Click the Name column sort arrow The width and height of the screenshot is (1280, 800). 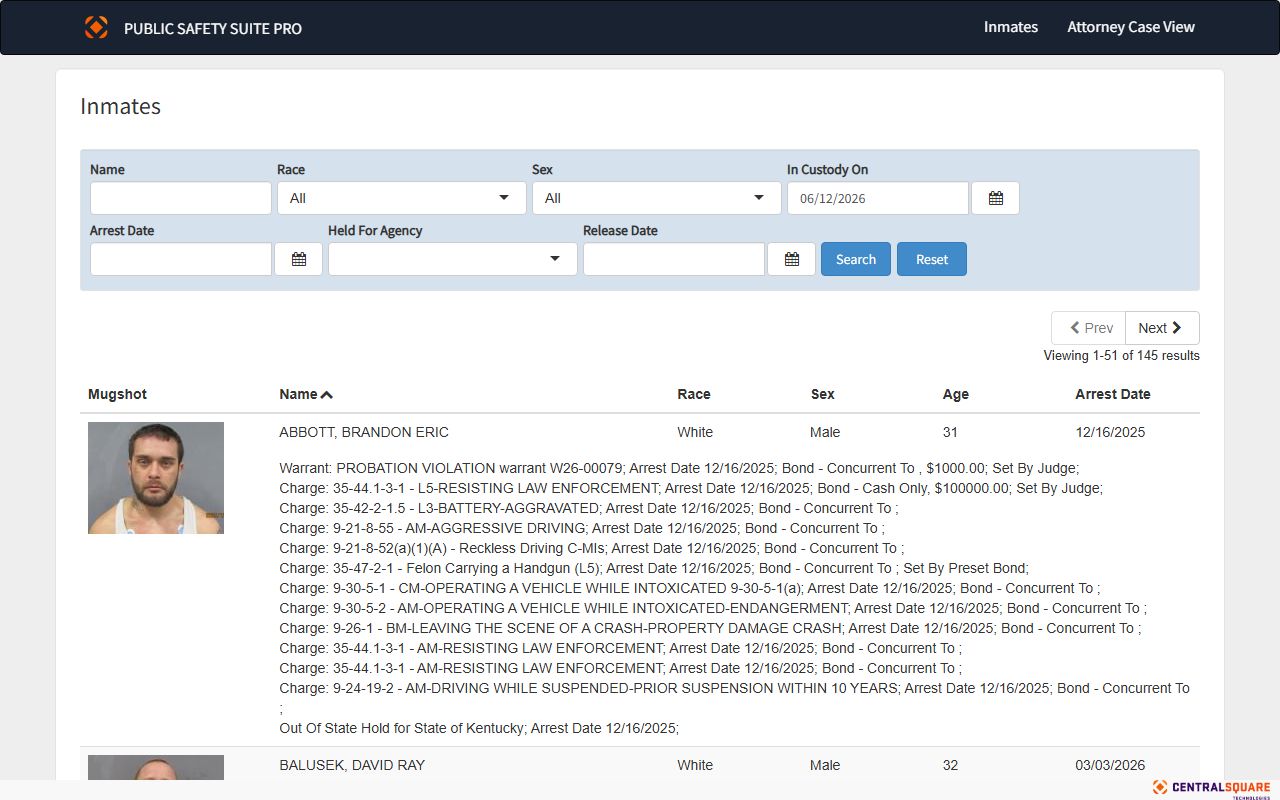tap(326, 395)
